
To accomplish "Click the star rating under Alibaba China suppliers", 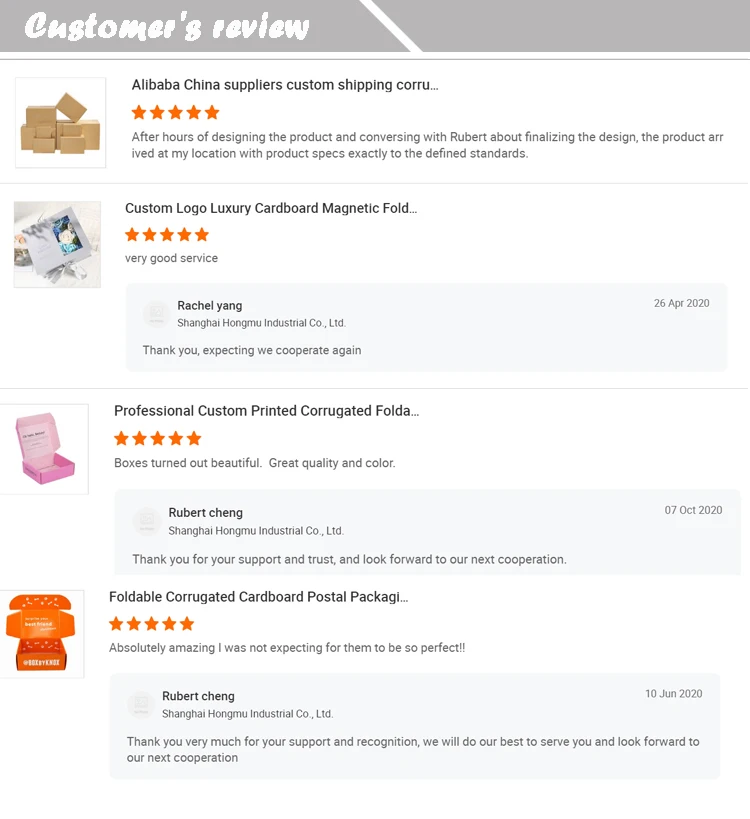I will point(175,112).
